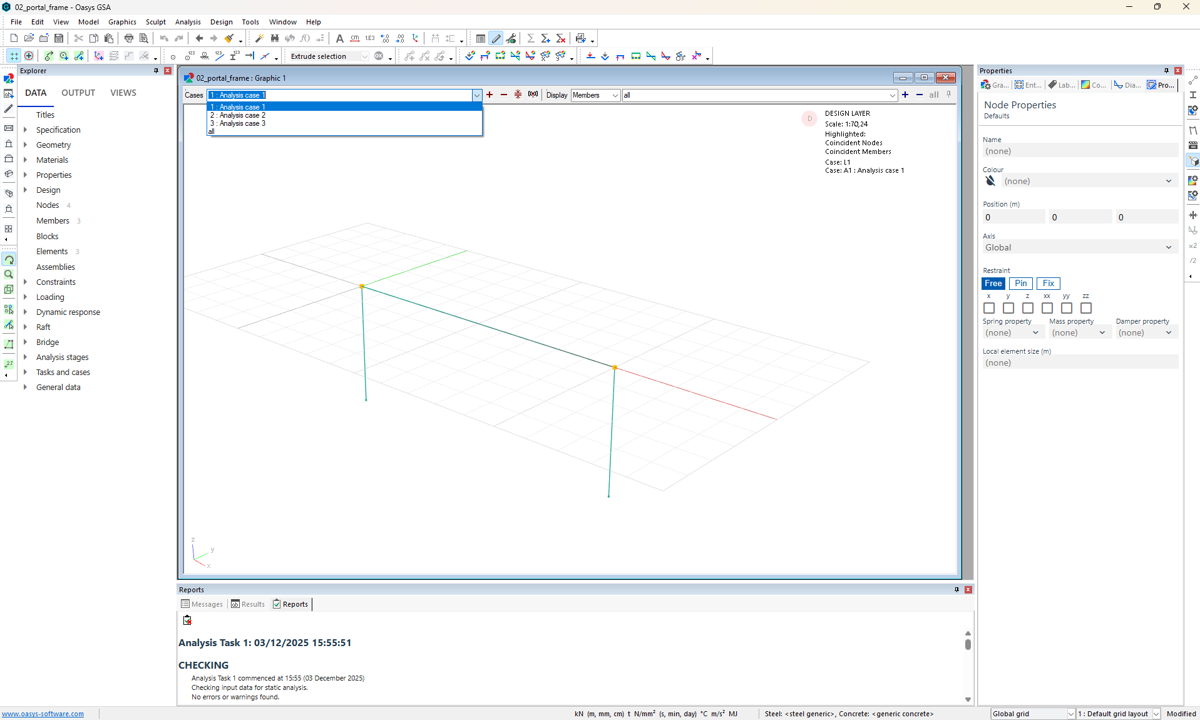Expand the Geometry tree node
Image resolution: width=1200 pixels, height=720 pixels.
[x=25, y=145]
